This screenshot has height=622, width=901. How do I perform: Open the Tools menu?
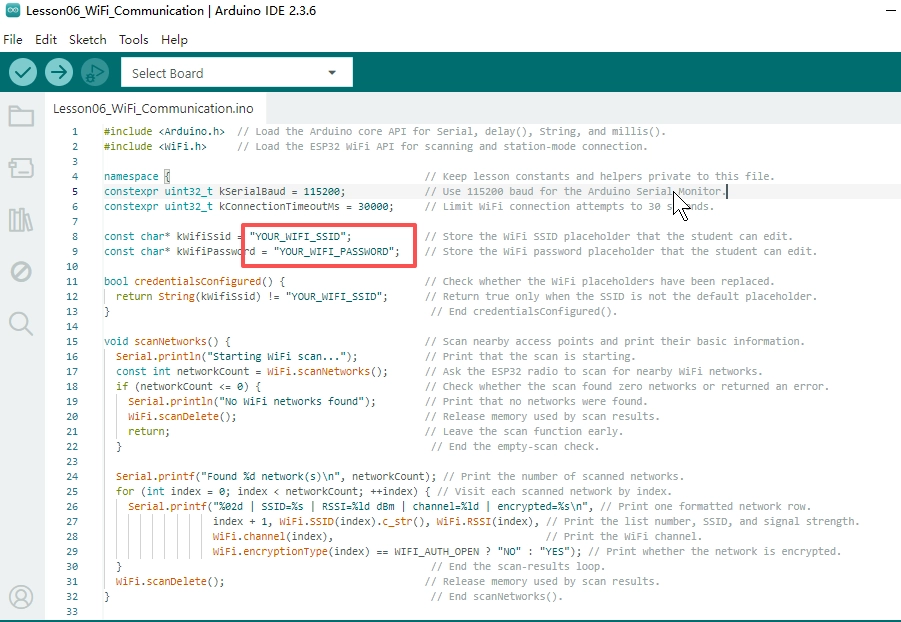(133, 40)
